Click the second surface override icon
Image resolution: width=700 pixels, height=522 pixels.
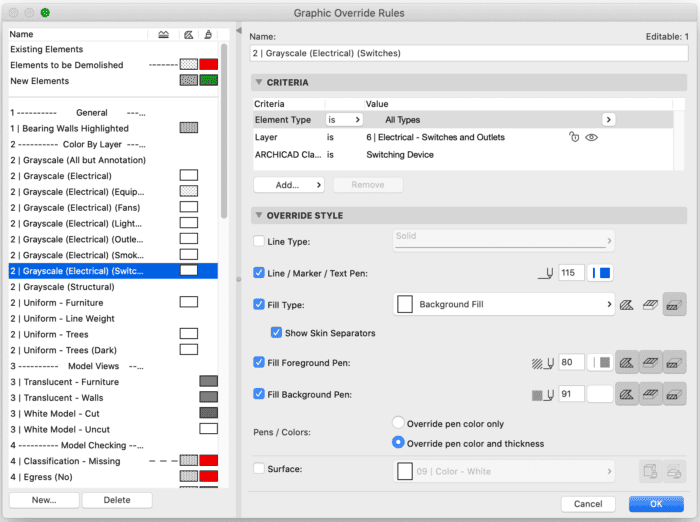click(x=675, y=471)
